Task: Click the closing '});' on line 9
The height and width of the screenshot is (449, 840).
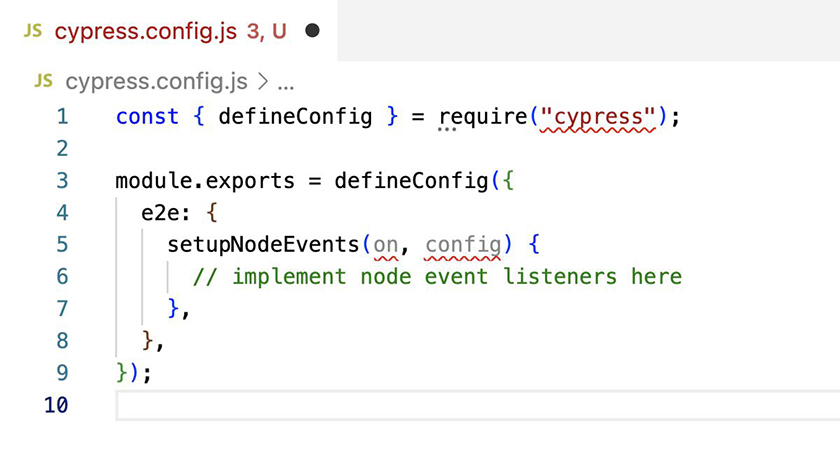Action: (x=134, y=373)
